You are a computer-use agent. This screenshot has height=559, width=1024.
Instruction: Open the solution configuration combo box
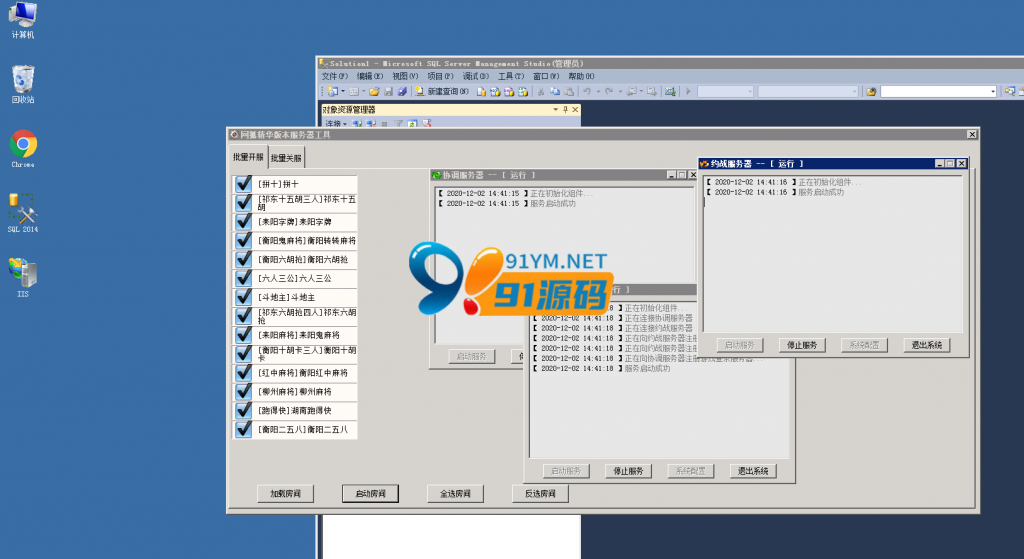726,91
